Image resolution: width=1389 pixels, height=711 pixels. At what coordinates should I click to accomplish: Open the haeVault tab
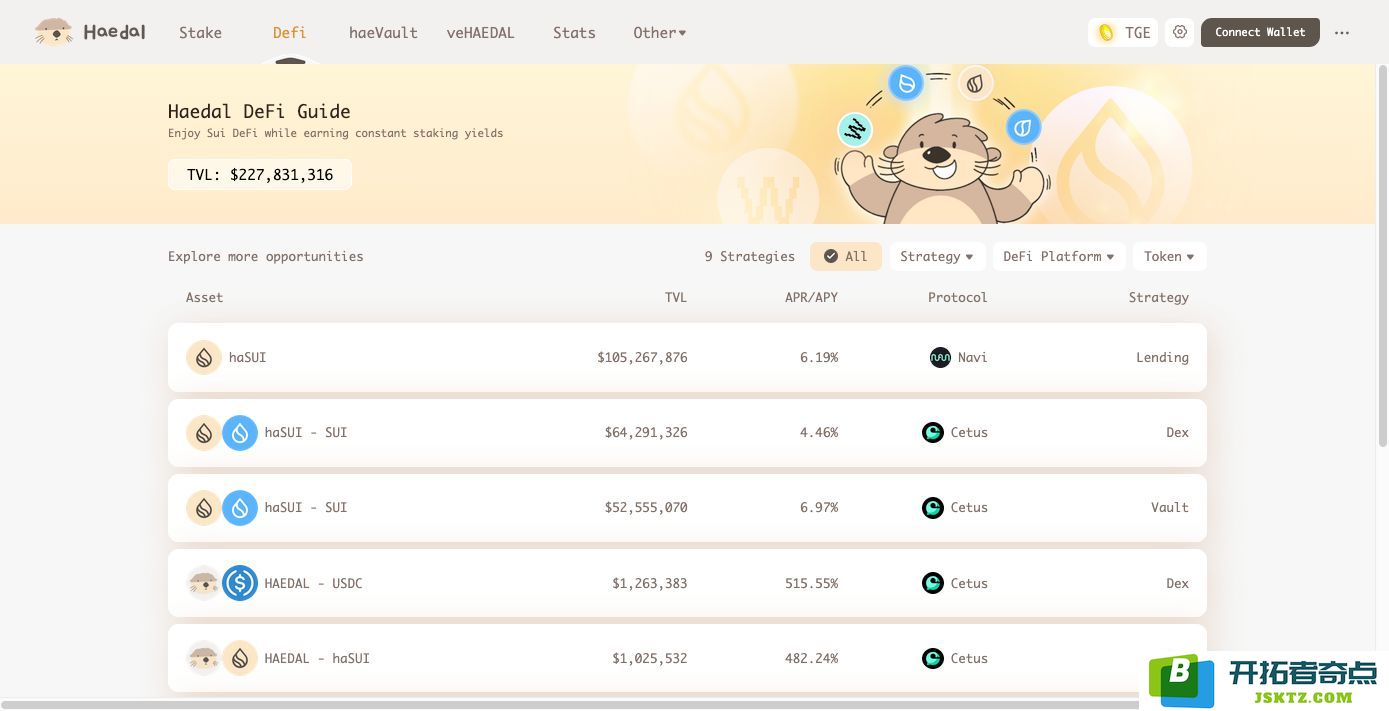coord(383,32)
